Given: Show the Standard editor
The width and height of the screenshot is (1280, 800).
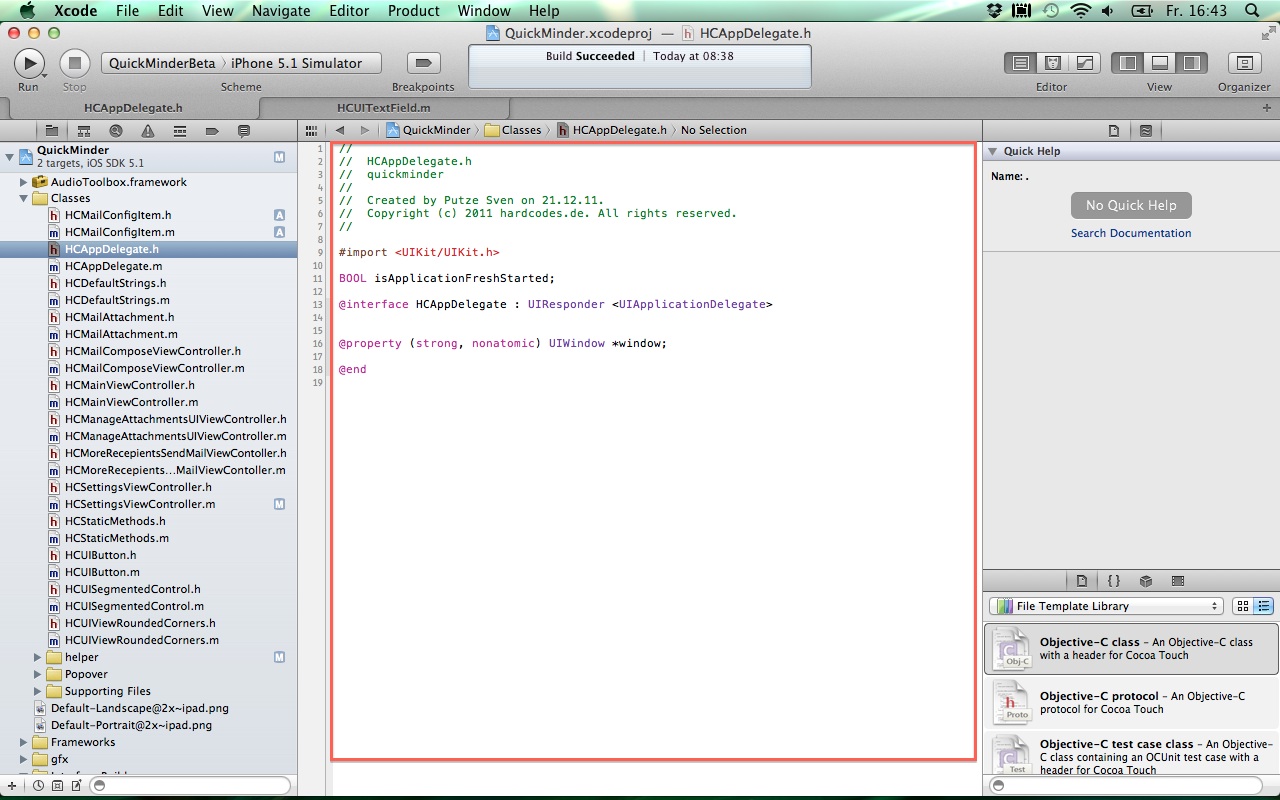Looking at the screenshot, I should tap(1021, 63).
